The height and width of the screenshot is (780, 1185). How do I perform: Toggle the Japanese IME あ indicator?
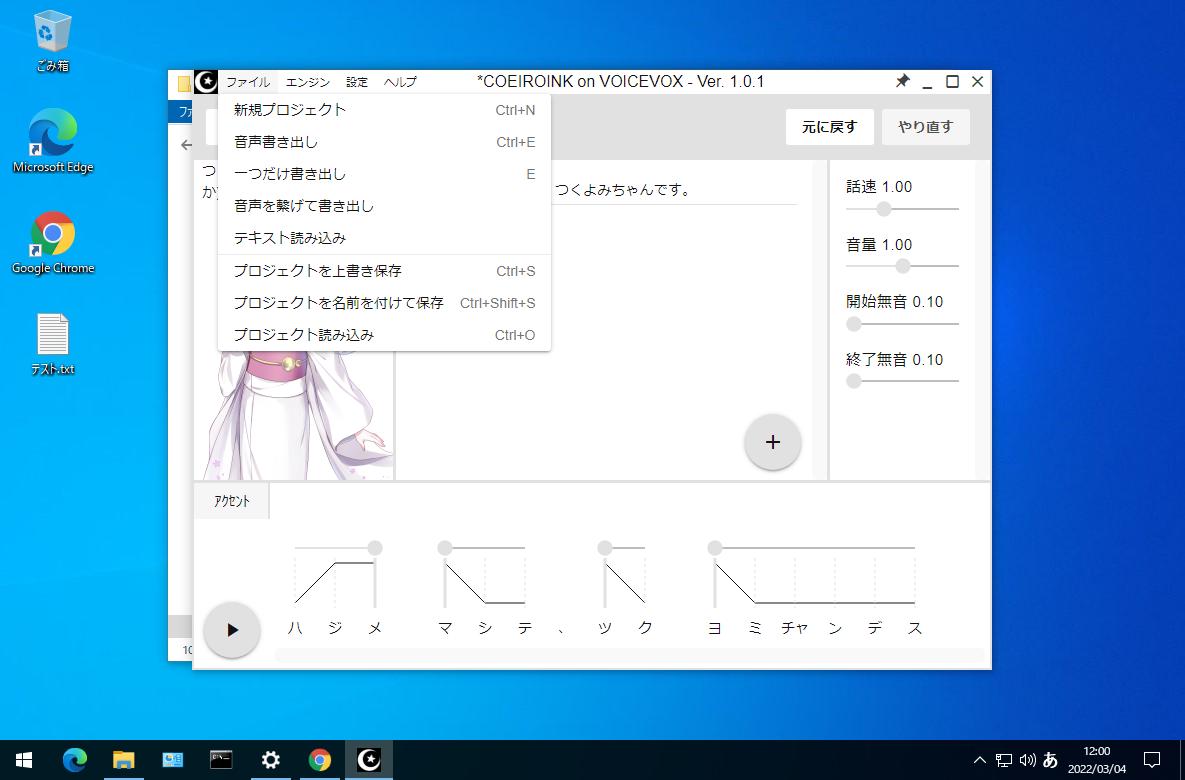coord(1050,760)
